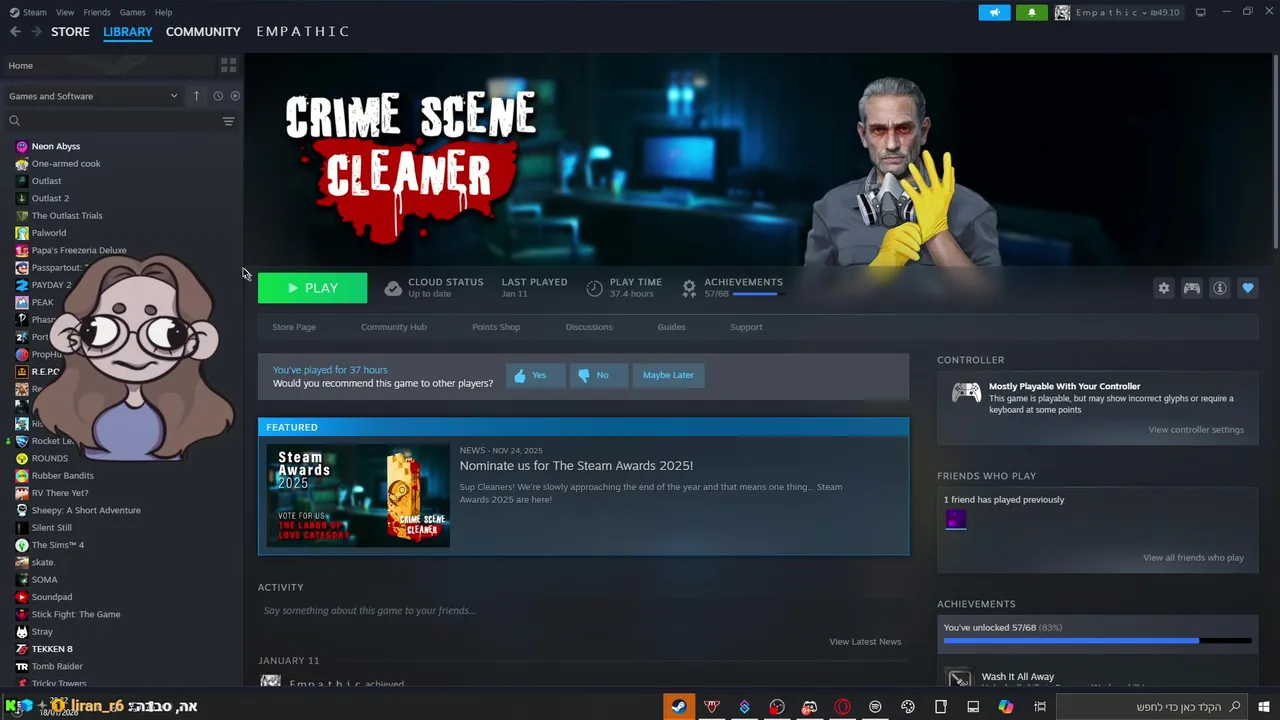Expand the Games and Software dropdown

pyautogui.click(x=93, y=96)
